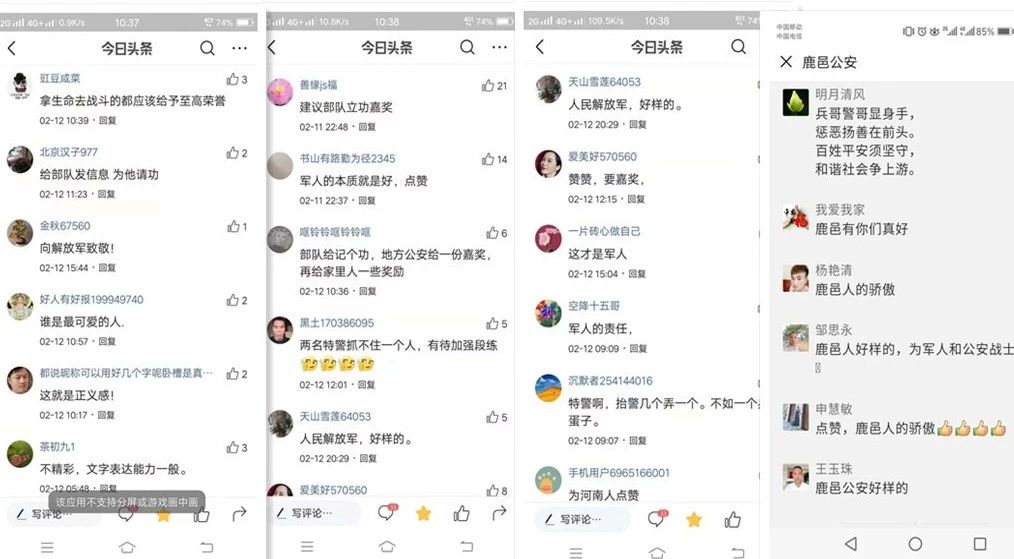The width and height of the screenshot is (1014, 559).
Task: Toggle like on 黑土170386095's comment
Action: tap(492, 323)
